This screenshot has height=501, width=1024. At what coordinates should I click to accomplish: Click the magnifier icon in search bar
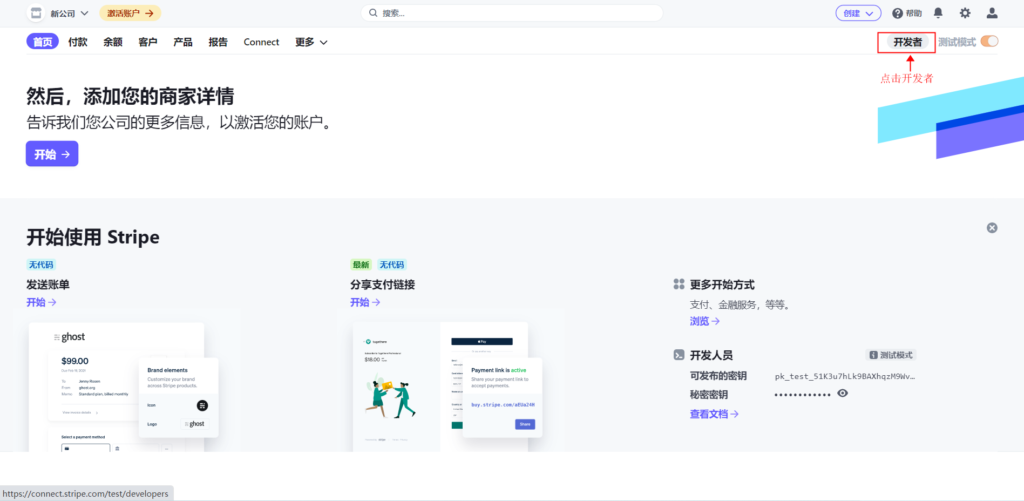(373, 13)
